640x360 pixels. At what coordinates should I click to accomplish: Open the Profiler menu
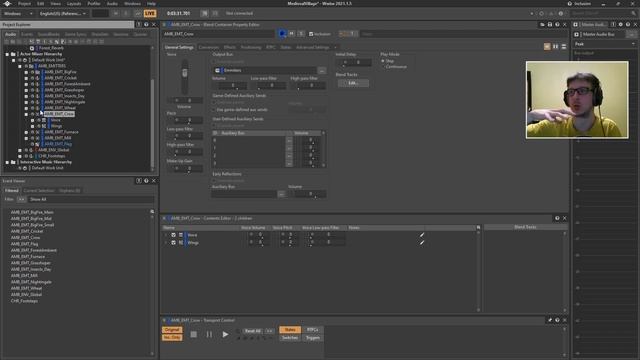(x=94, y=3)
